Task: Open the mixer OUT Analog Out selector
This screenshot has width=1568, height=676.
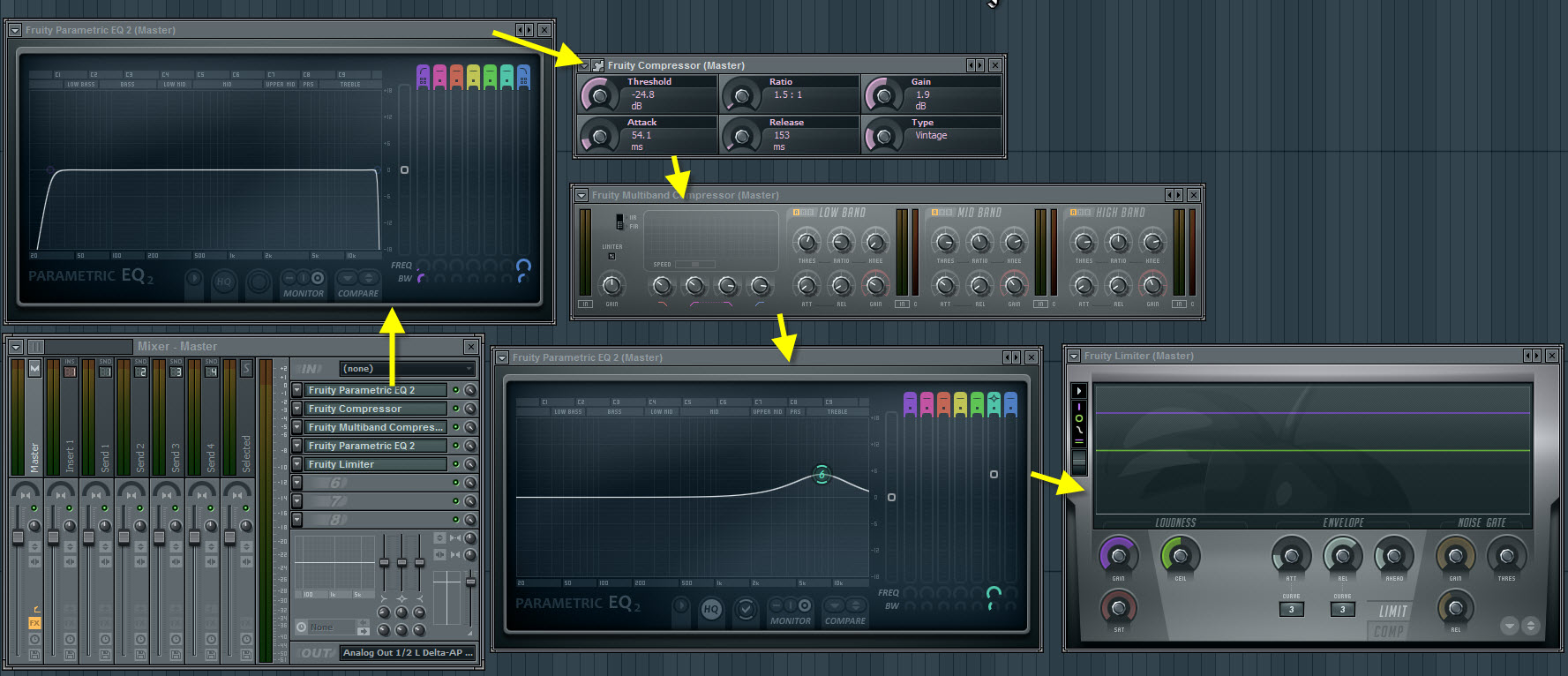Action: 408,653
